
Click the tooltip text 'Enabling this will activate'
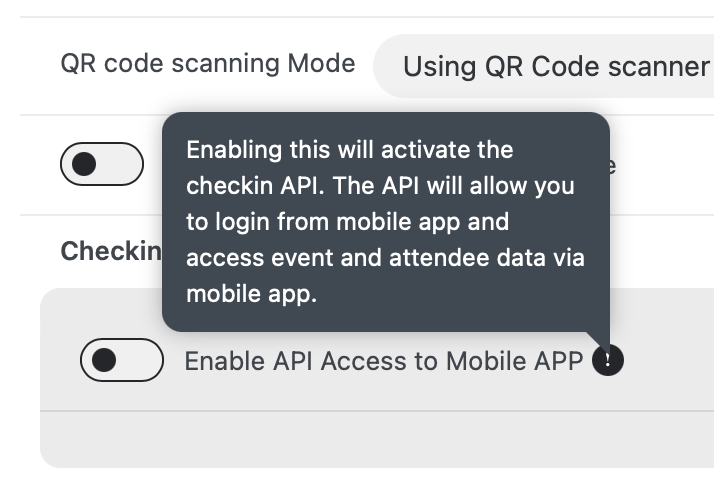(350, 150)
